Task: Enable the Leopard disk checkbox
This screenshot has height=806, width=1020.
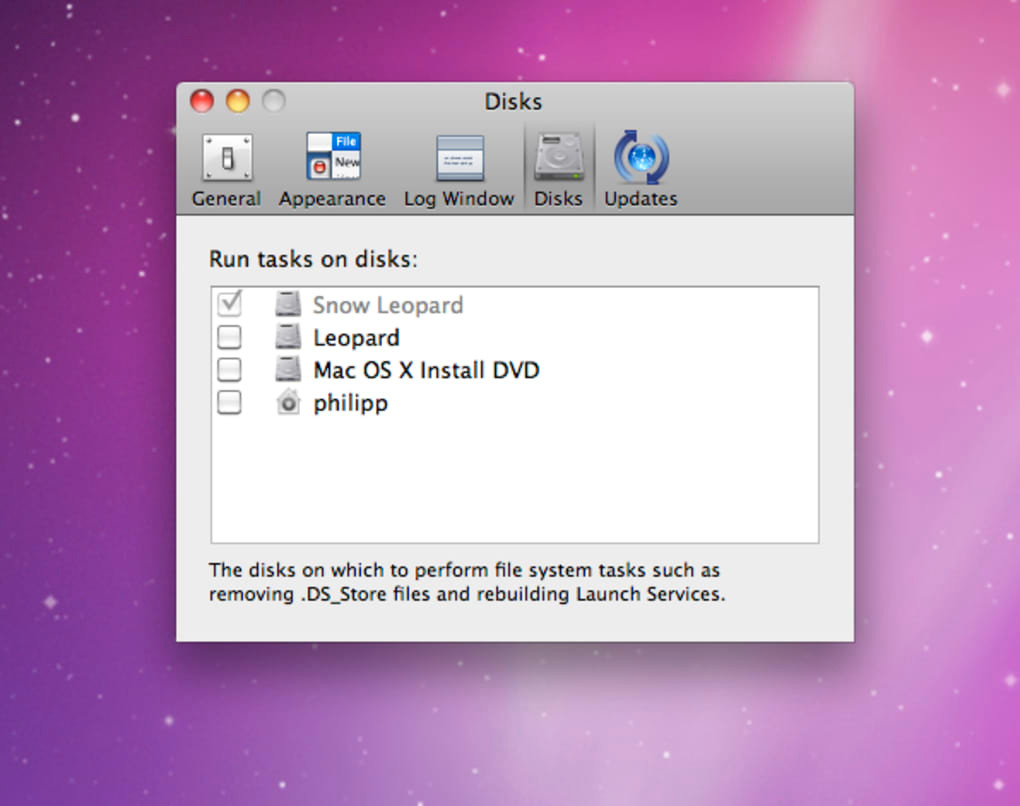Action: (x=229, y=337)
